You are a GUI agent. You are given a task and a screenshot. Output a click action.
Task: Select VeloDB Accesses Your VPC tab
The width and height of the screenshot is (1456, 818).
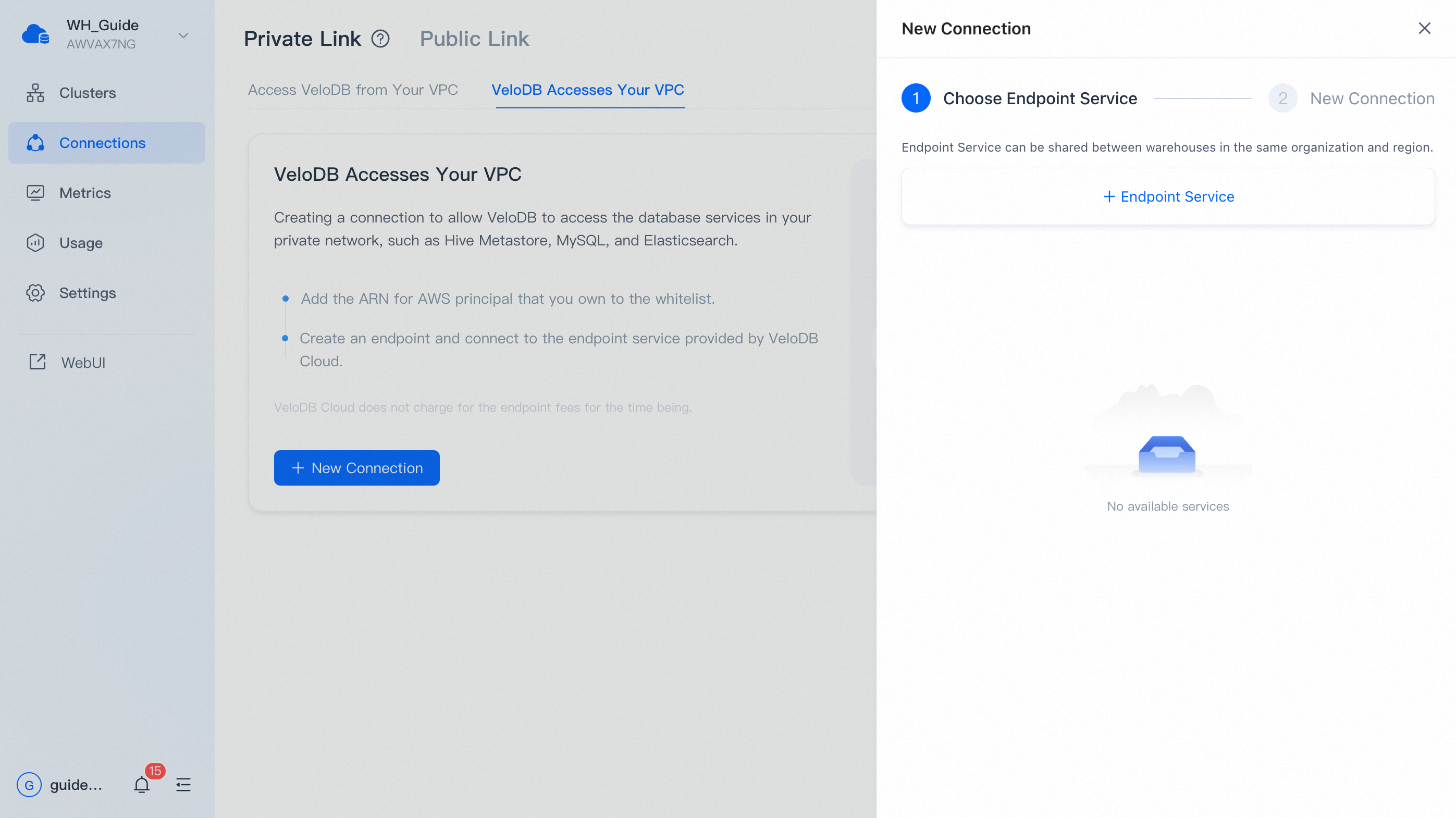pyautogui.click(x=587, y=90)
